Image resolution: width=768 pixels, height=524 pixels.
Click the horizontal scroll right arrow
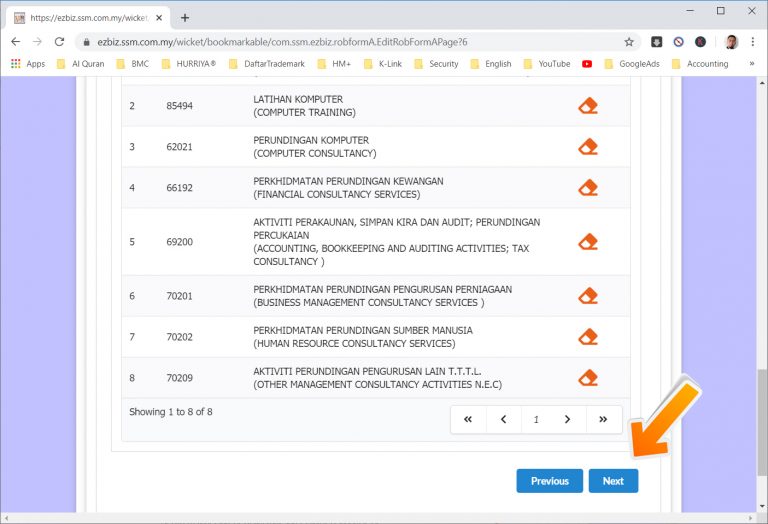click(751, 518)
